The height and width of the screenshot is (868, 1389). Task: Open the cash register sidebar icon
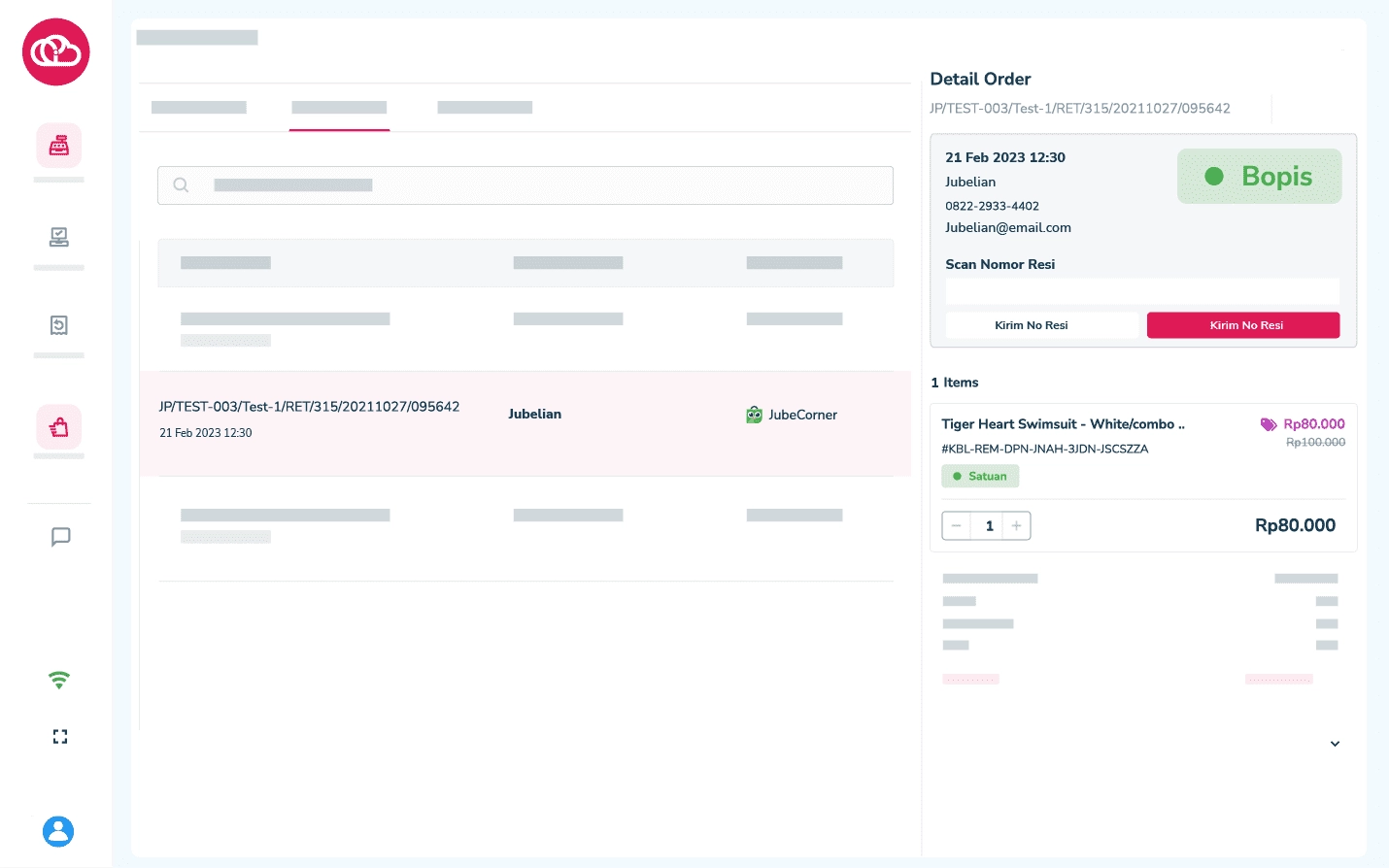[x=59, y=146]
